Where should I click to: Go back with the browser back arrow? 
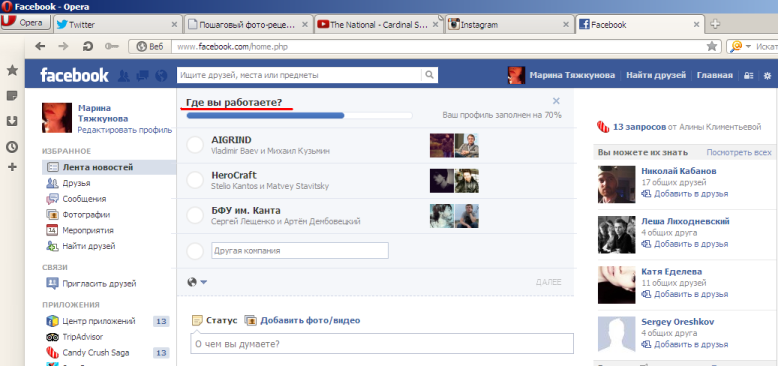pos(40,47)
